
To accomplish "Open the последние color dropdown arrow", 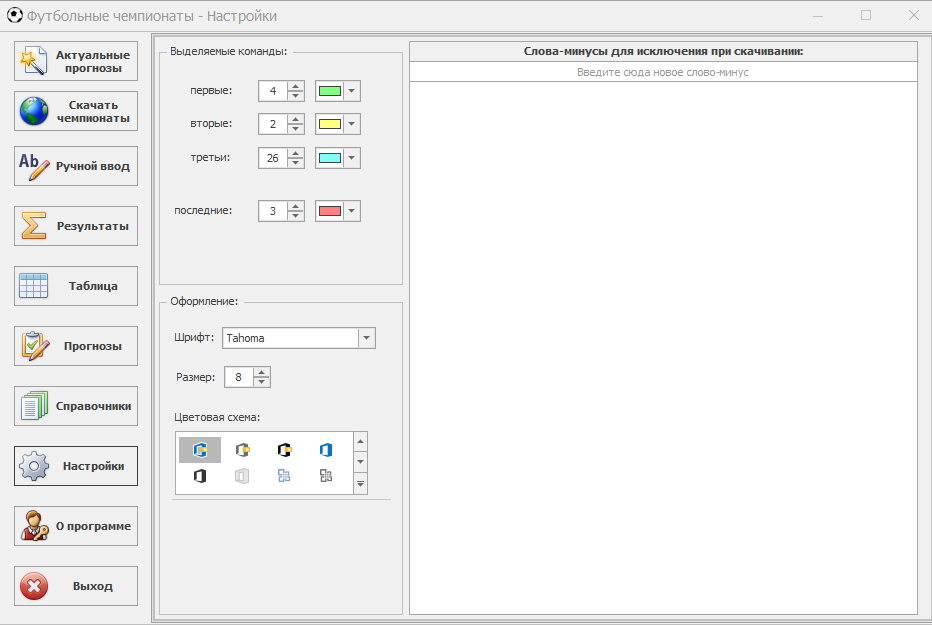I will pos(352,211).
